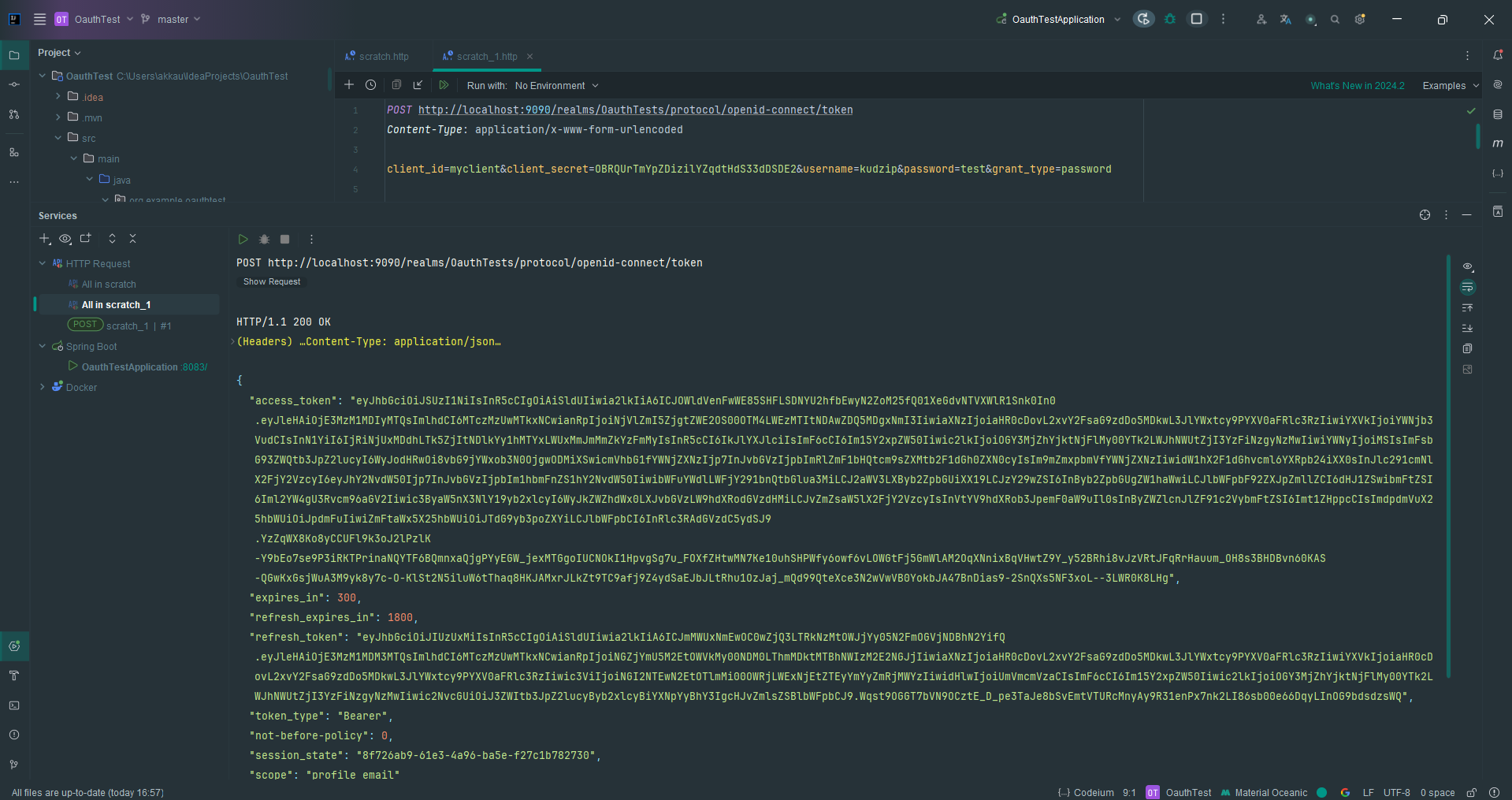This screenshot has height=800, width=1512.
Task: Open the OauthTest project dropdown
Action: (95, 19)
